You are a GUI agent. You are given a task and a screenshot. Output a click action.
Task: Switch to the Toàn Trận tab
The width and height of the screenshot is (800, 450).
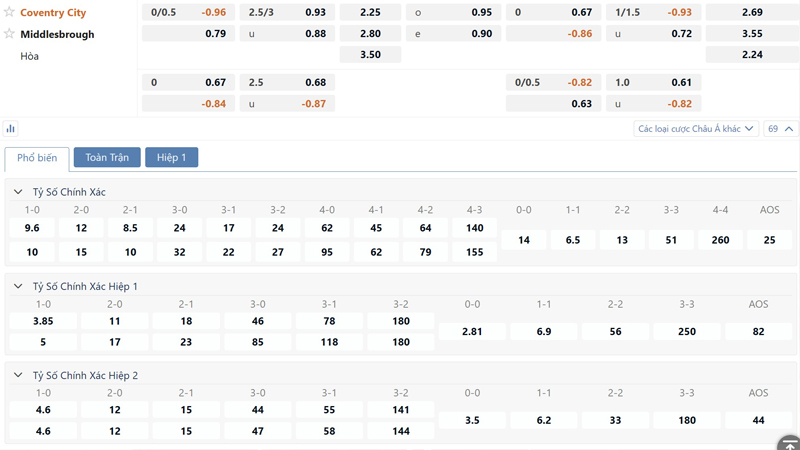pos(107,158)
